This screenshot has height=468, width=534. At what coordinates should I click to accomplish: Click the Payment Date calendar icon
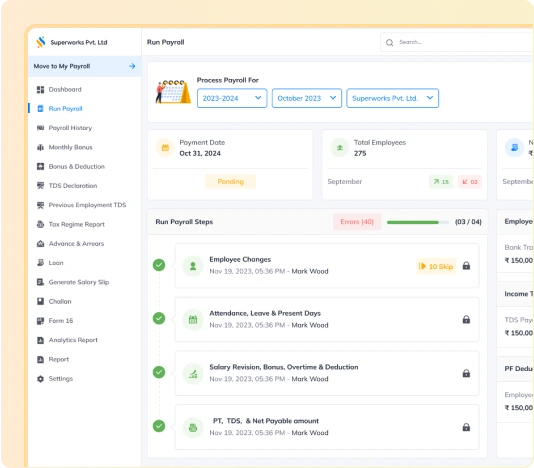(x=166, y=148)
